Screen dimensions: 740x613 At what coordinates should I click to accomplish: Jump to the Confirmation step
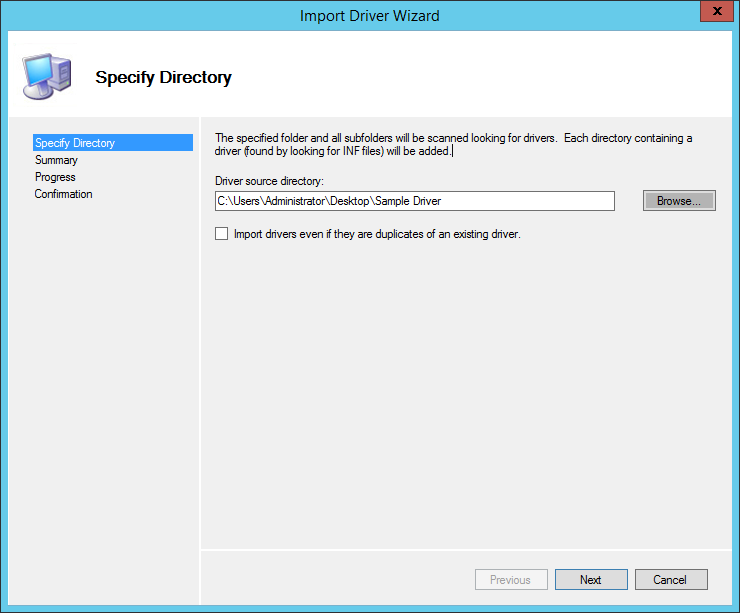tap(63, 194)
